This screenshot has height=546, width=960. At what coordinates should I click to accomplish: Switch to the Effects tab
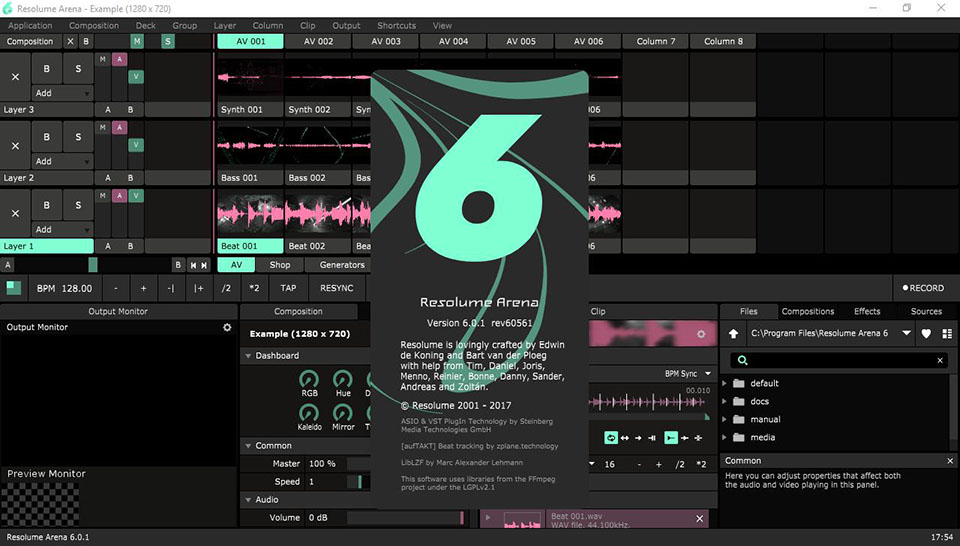(x=867, y=311)
